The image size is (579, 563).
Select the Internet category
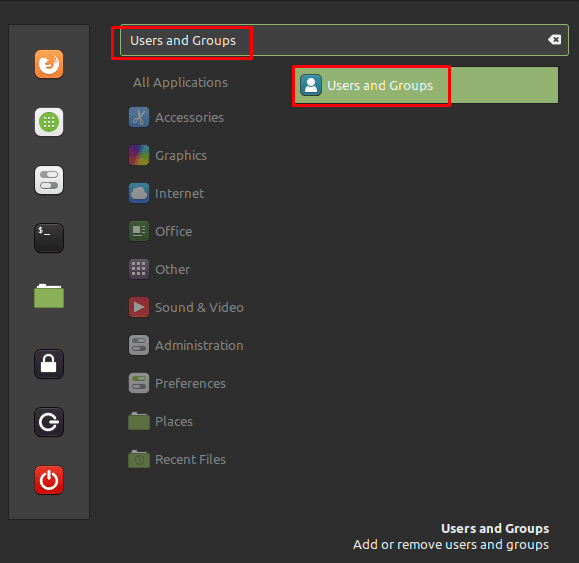click(x=167, y=193)
